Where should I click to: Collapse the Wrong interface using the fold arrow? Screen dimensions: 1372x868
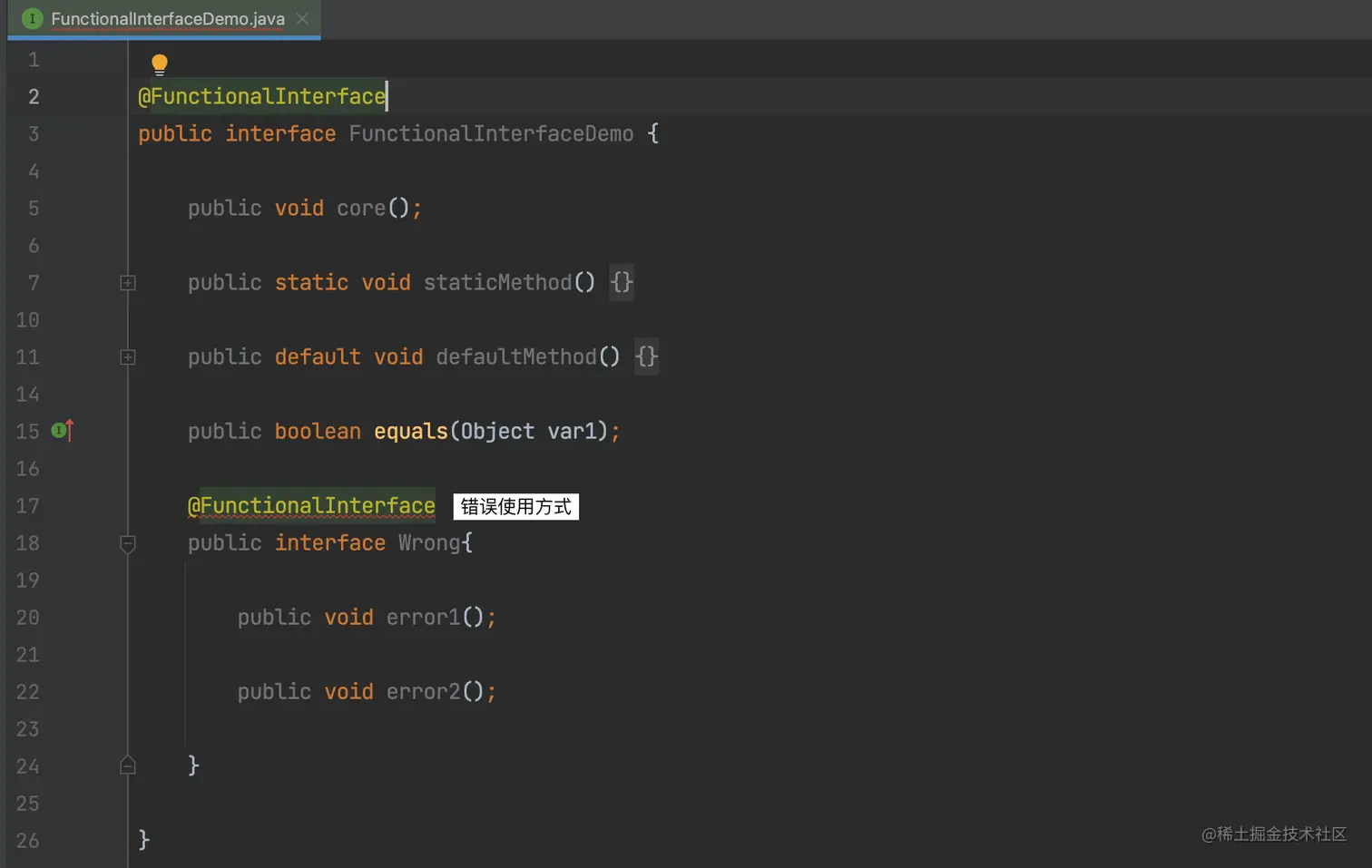(127, 544)
